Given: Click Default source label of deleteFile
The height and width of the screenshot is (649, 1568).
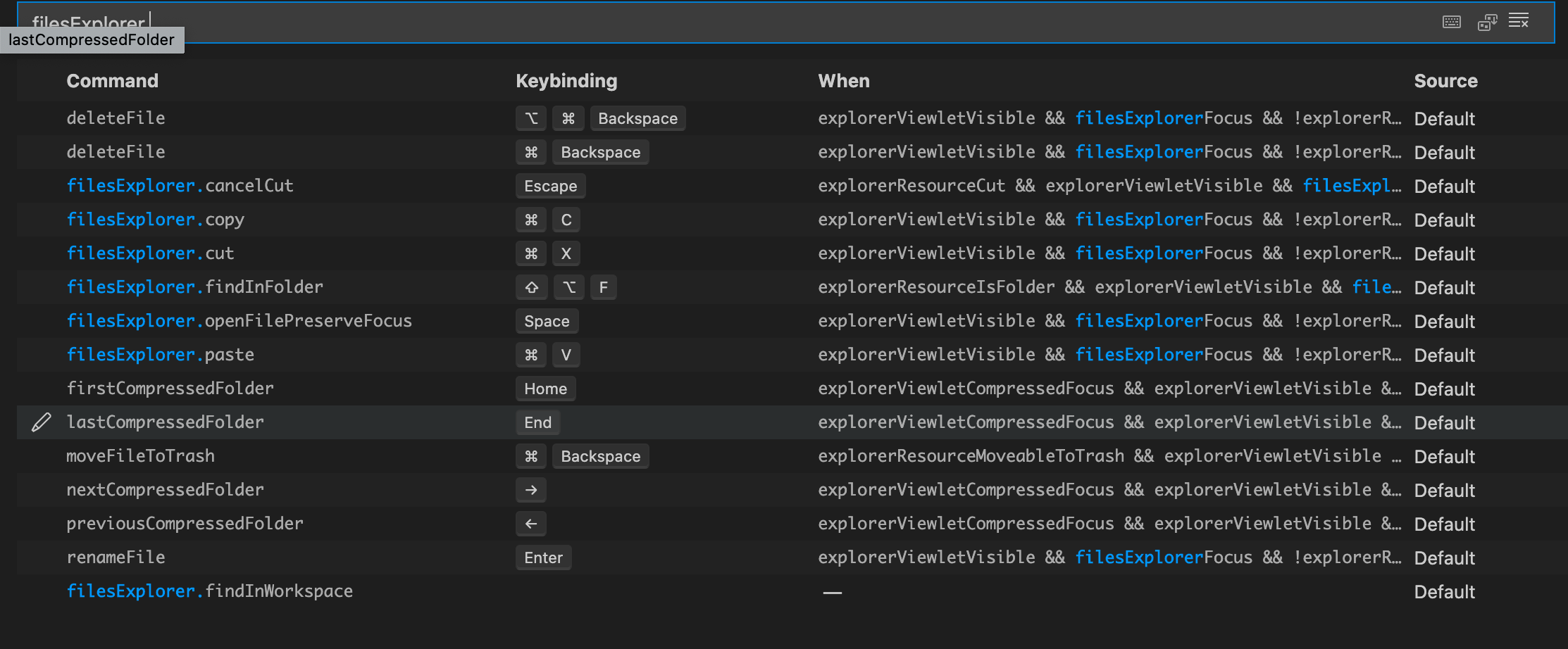Looking at the screenshot, I should pyautogui.click(x=1444, y=118).
